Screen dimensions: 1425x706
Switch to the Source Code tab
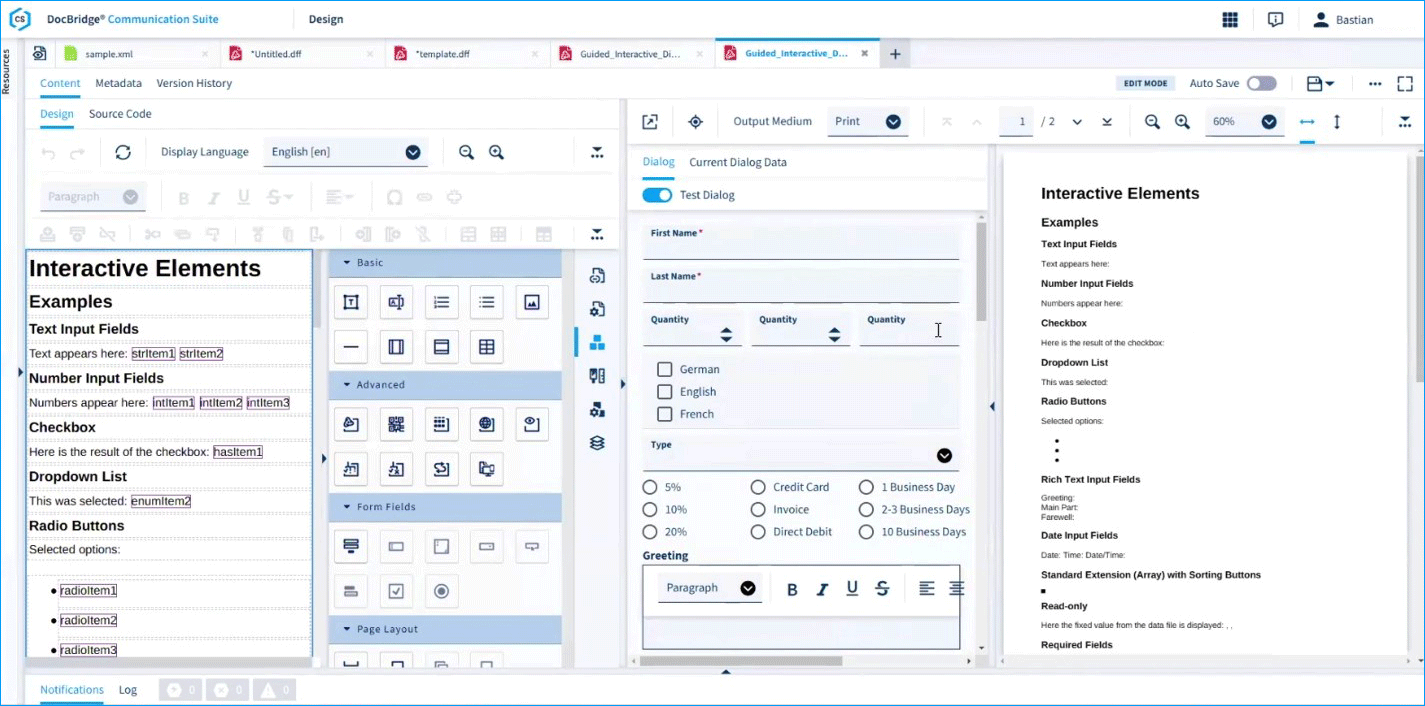pos(120,114)
